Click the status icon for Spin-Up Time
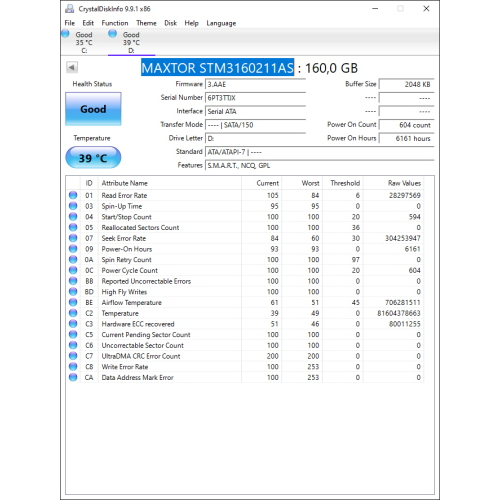500x500 pixels. (x=73, y=206)
